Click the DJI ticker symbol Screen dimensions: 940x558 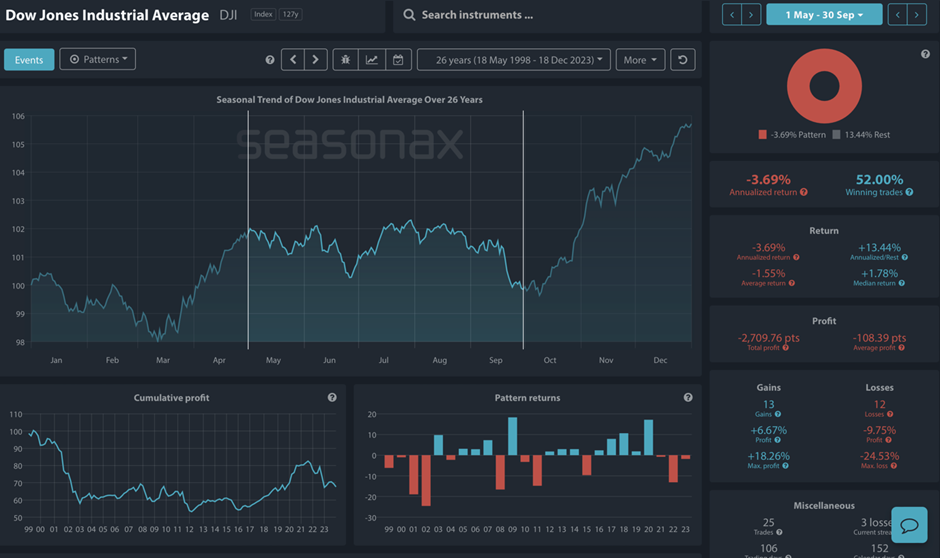(228, 15)
